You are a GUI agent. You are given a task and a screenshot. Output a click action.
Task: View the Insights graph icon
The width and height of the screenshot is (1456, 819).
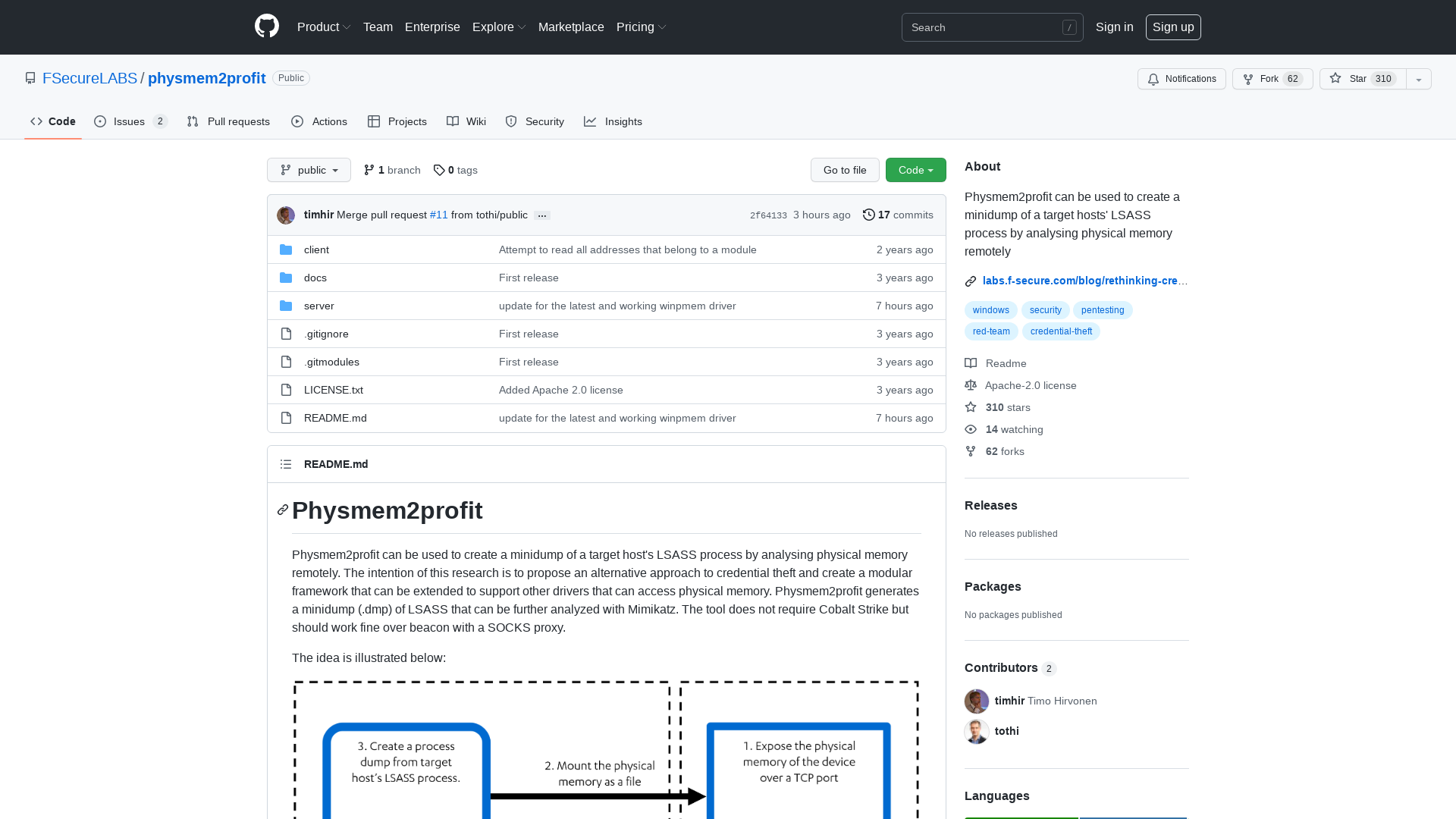591,121
